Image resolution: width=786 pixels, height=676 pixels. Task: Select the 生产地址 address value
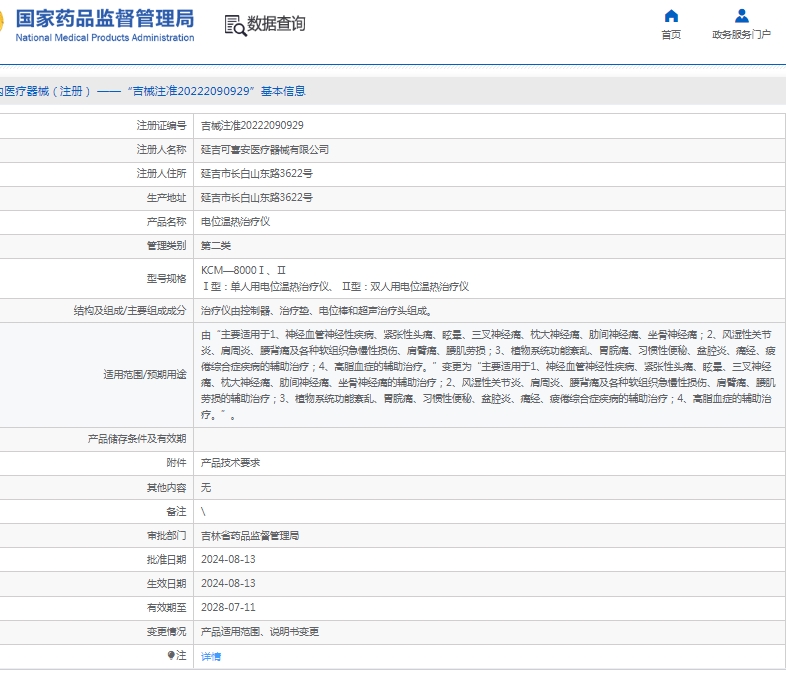tap(257, 197)
